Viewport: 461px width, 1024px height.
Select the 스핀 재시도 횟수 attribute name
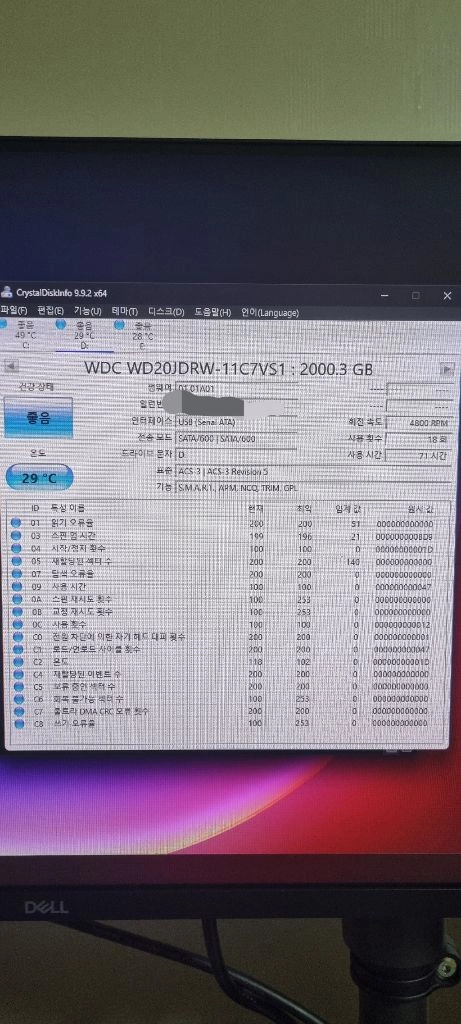(x=82, y=598)
